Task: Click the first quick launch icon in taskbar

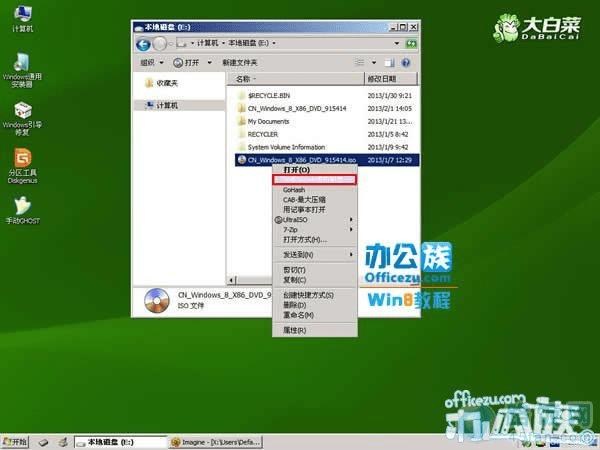Action: coord(44,442)
